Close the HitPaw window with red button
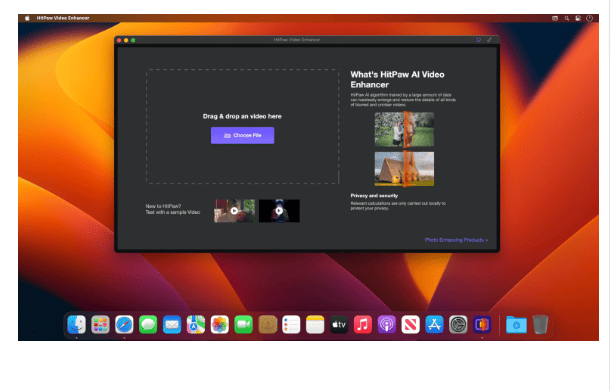611x391 pixels. 119,40
